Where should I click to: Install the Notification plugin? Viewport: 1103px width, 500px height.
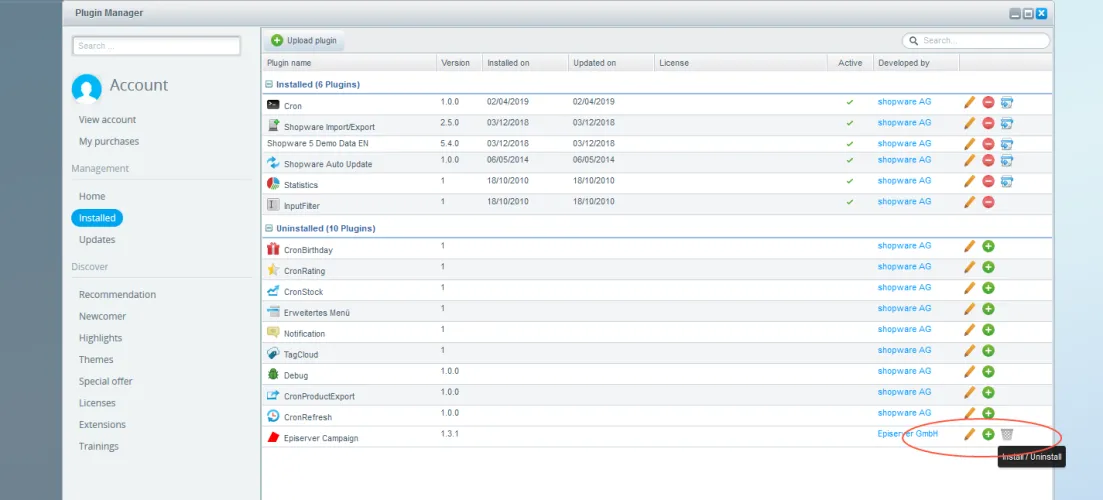tap(988, 330)
